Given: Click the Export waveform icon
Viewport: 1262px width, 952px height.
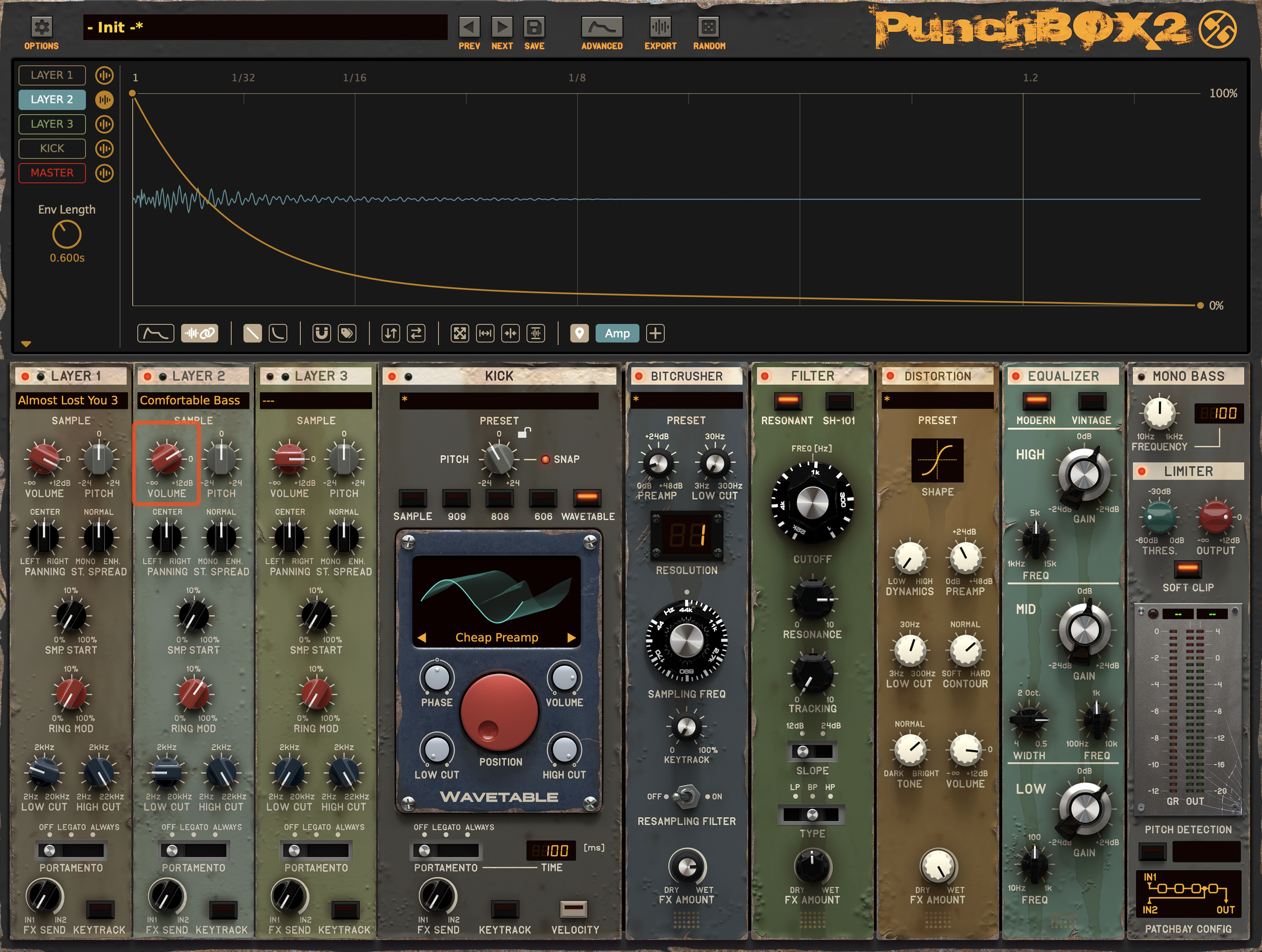Looking at the screenshot, I should 661,27.
